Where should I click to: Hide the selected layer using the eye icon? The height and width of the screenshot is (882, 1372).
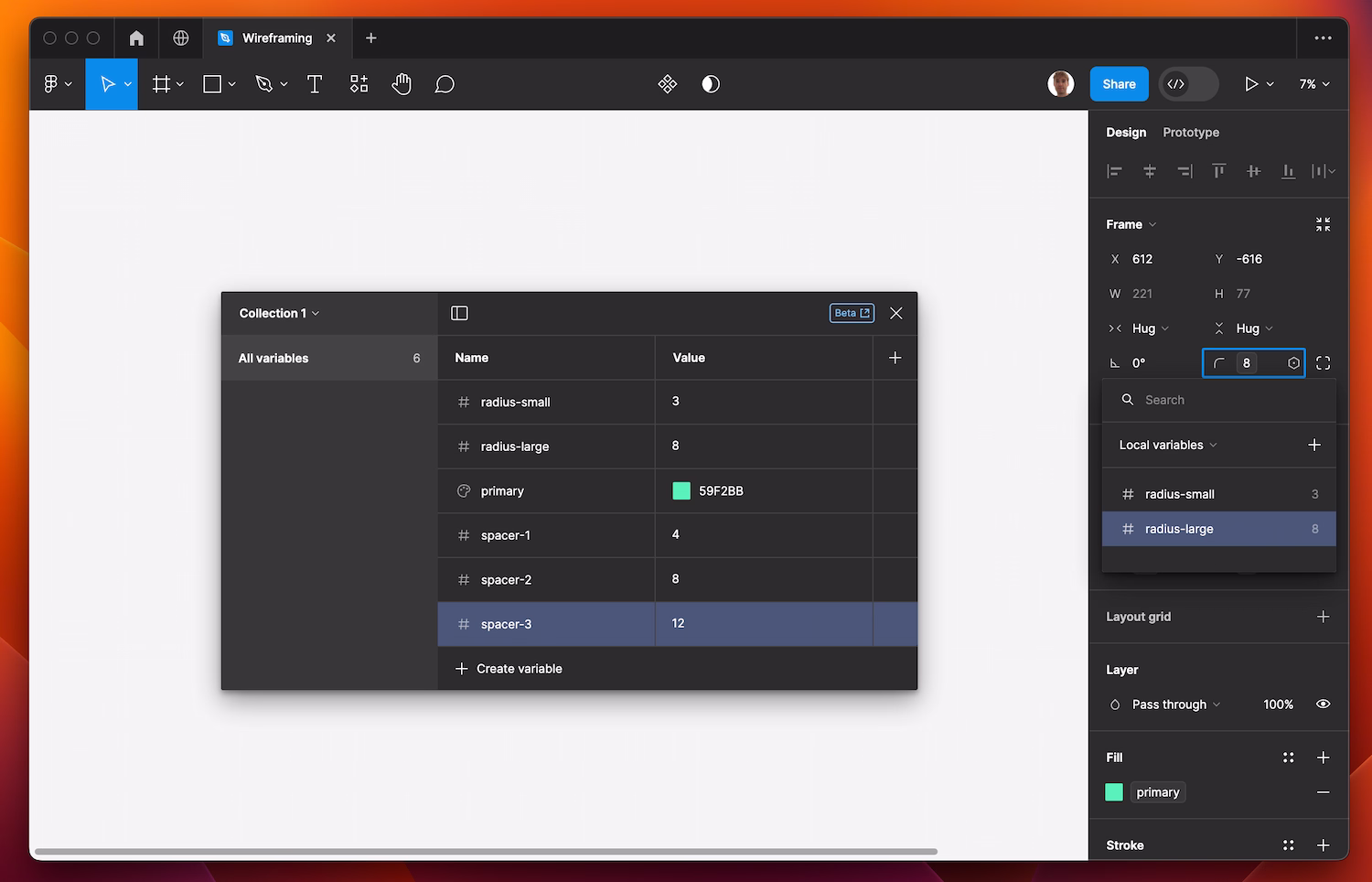pos(1323,704)
